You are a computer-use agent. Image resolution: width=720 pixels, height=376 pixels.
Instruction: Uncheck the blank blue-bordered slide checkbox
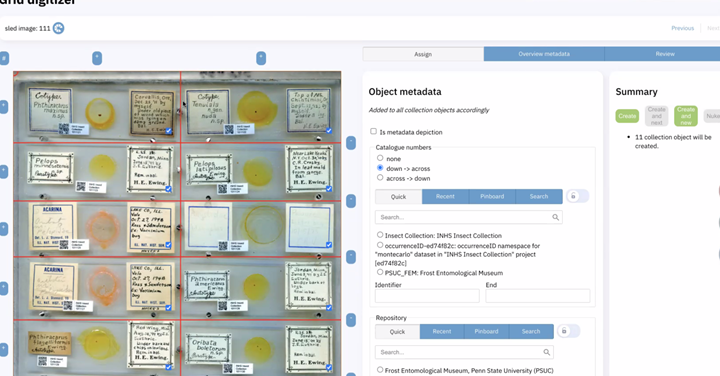(329, 245)
